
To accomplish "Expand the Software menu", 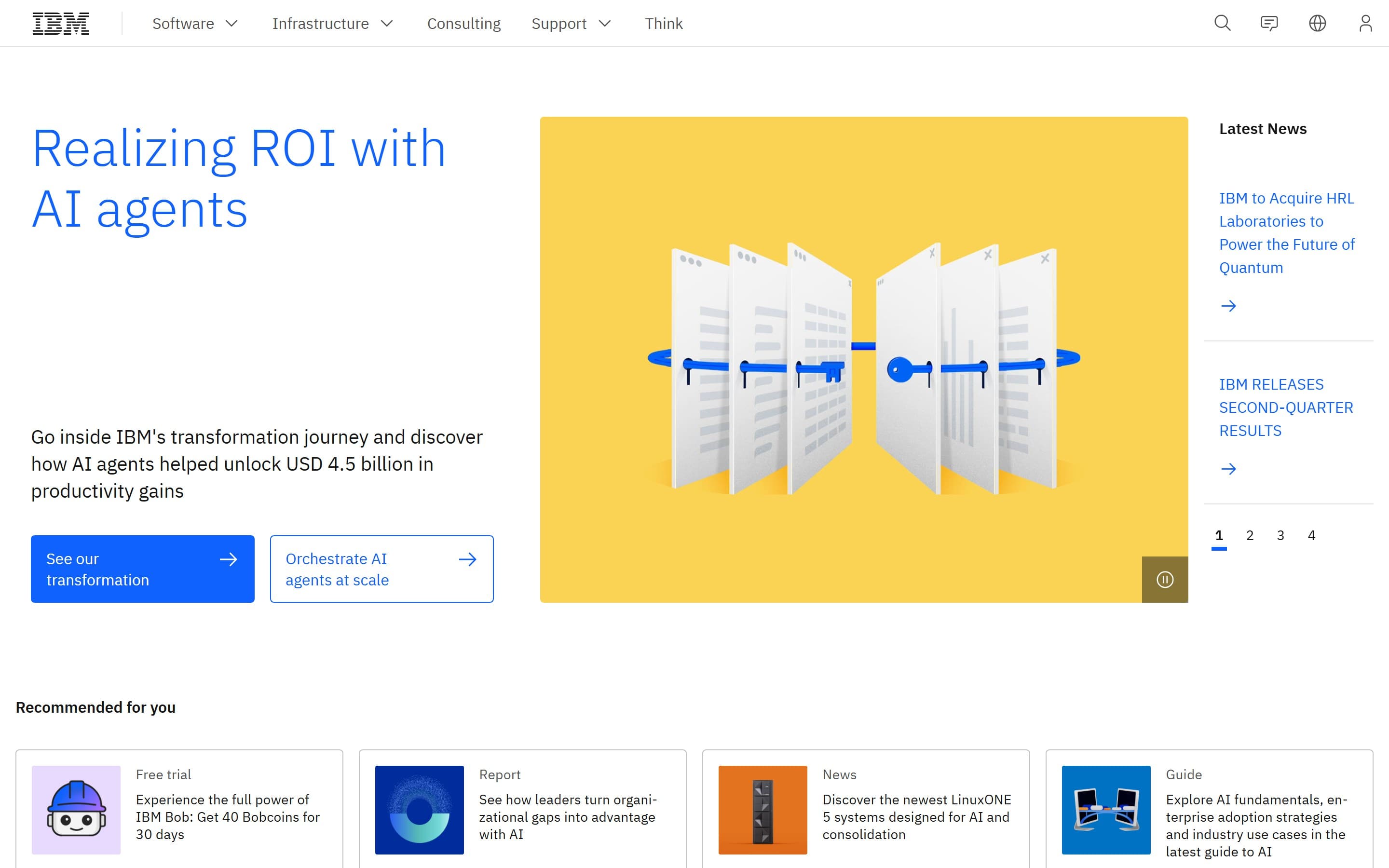I will click(195, 24).
